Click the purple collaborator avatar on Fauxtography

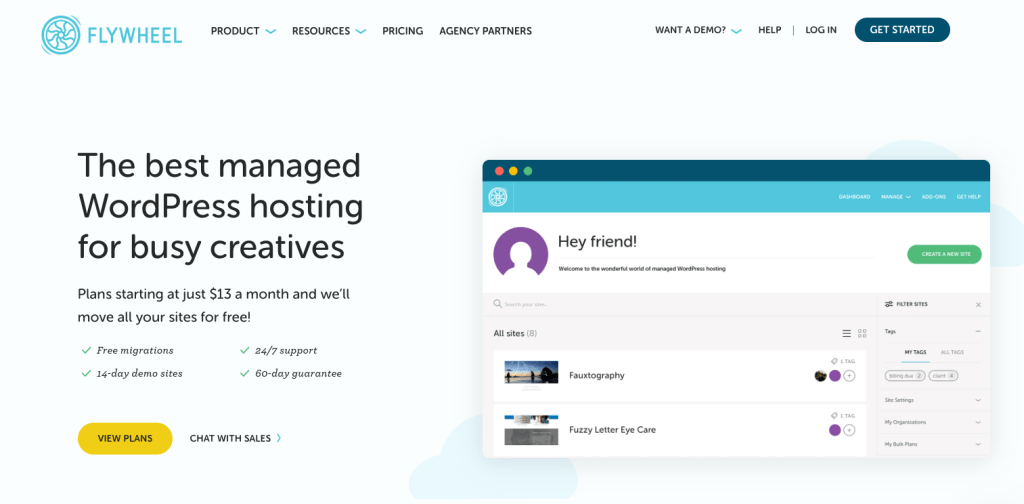[835, 375]
